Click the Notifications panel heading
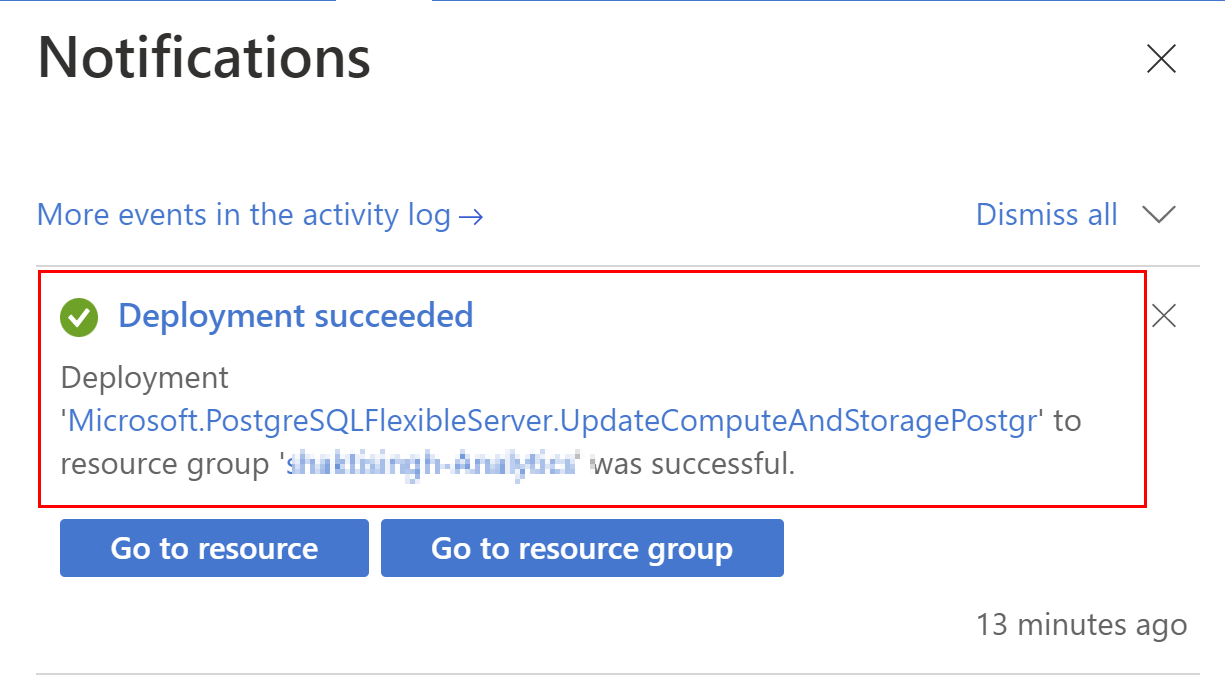The width and height of the screenshot is (1225, 693). (204, 57)
